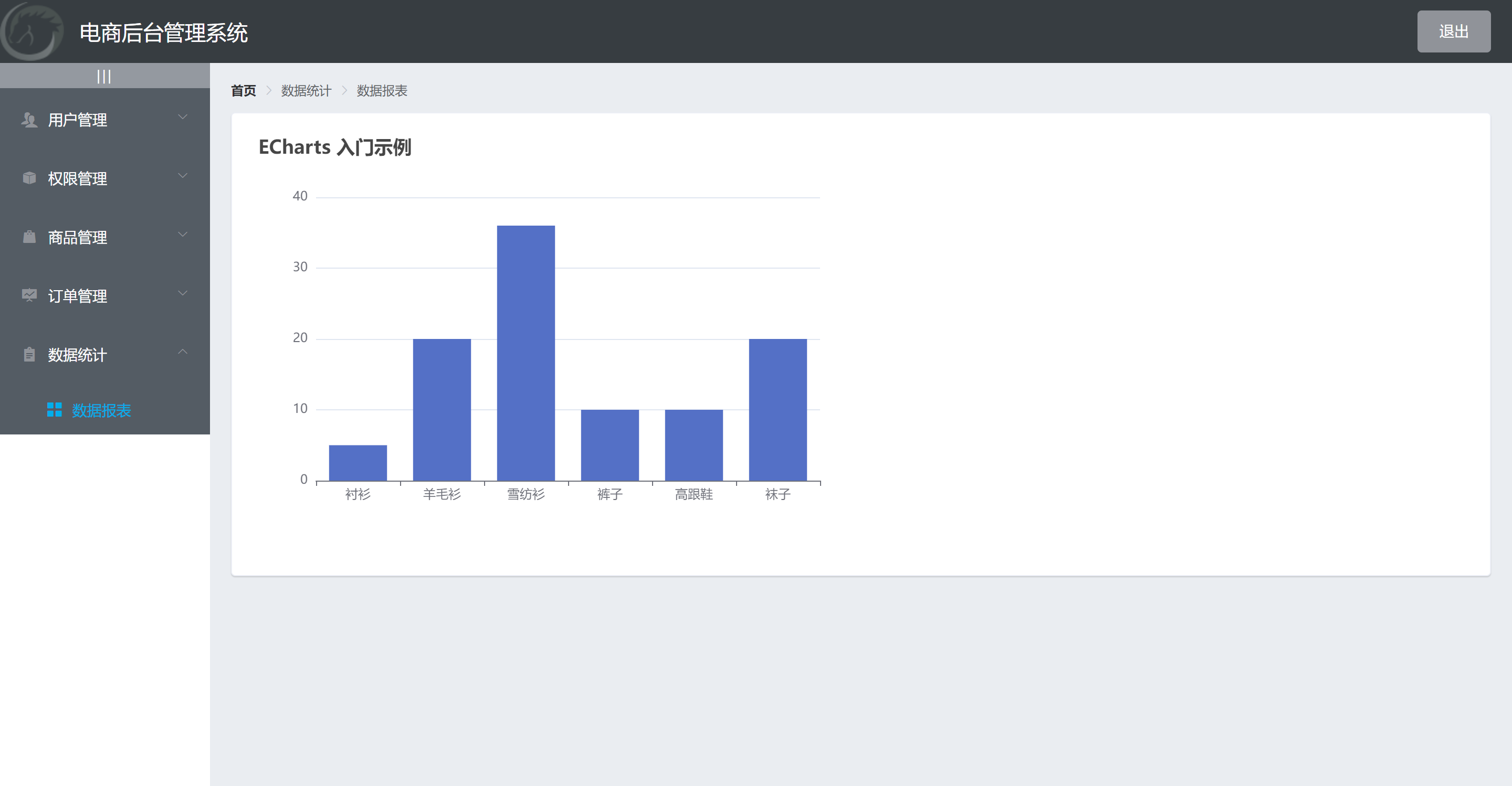
Task: Click the tallest 雪纺衫 bar
Action: pyautogui.click(x=526, y=353)
